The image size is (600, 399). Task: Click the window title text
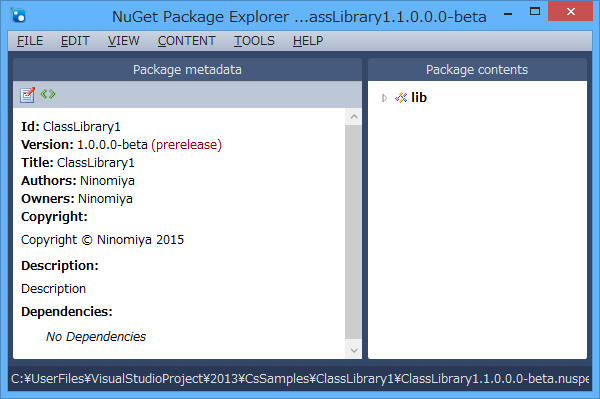point(299,16)
